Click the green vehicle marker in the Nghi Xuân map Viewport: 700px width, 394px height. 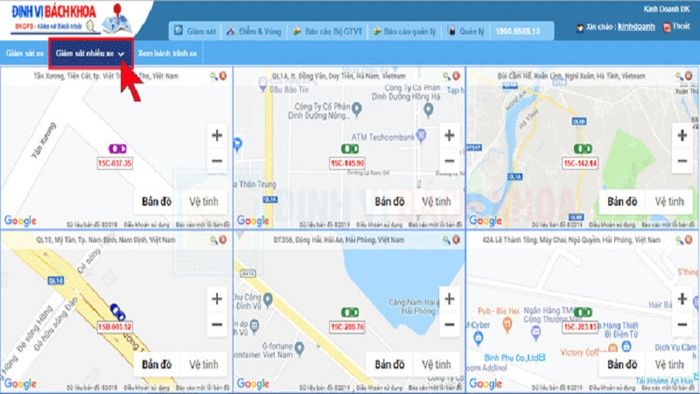coord(583,149)
